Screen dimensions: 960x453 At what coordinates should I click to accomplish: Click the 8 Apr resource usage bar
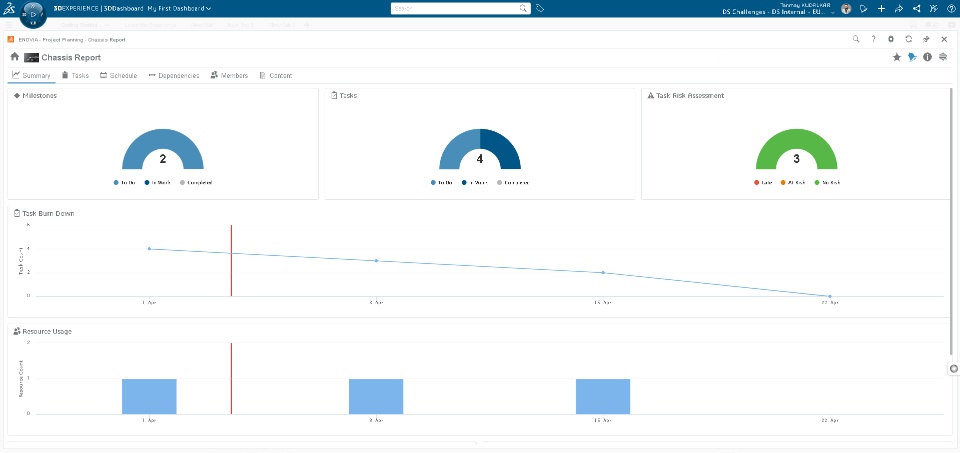(x=376, y=397)
